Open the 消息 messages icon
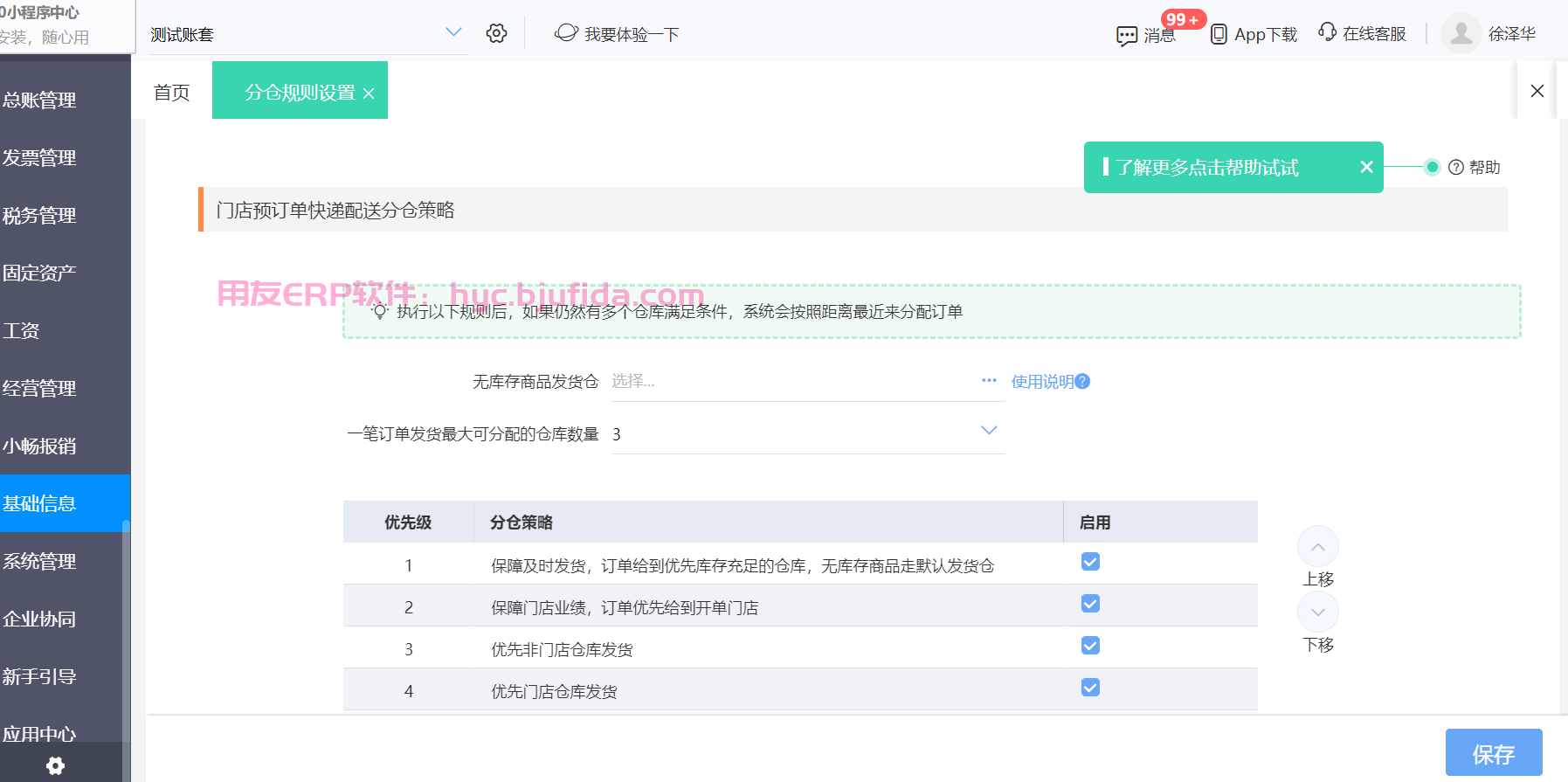The width and height of the screenshot is (1568, 782). (x=1126, y=36)
